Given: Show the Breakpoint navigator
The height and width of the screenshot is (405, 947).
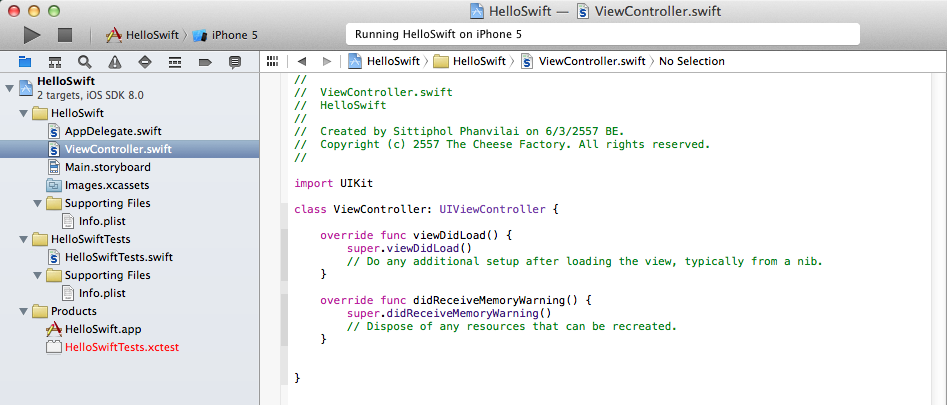Looking at the screenshot, I should [205, 61].
